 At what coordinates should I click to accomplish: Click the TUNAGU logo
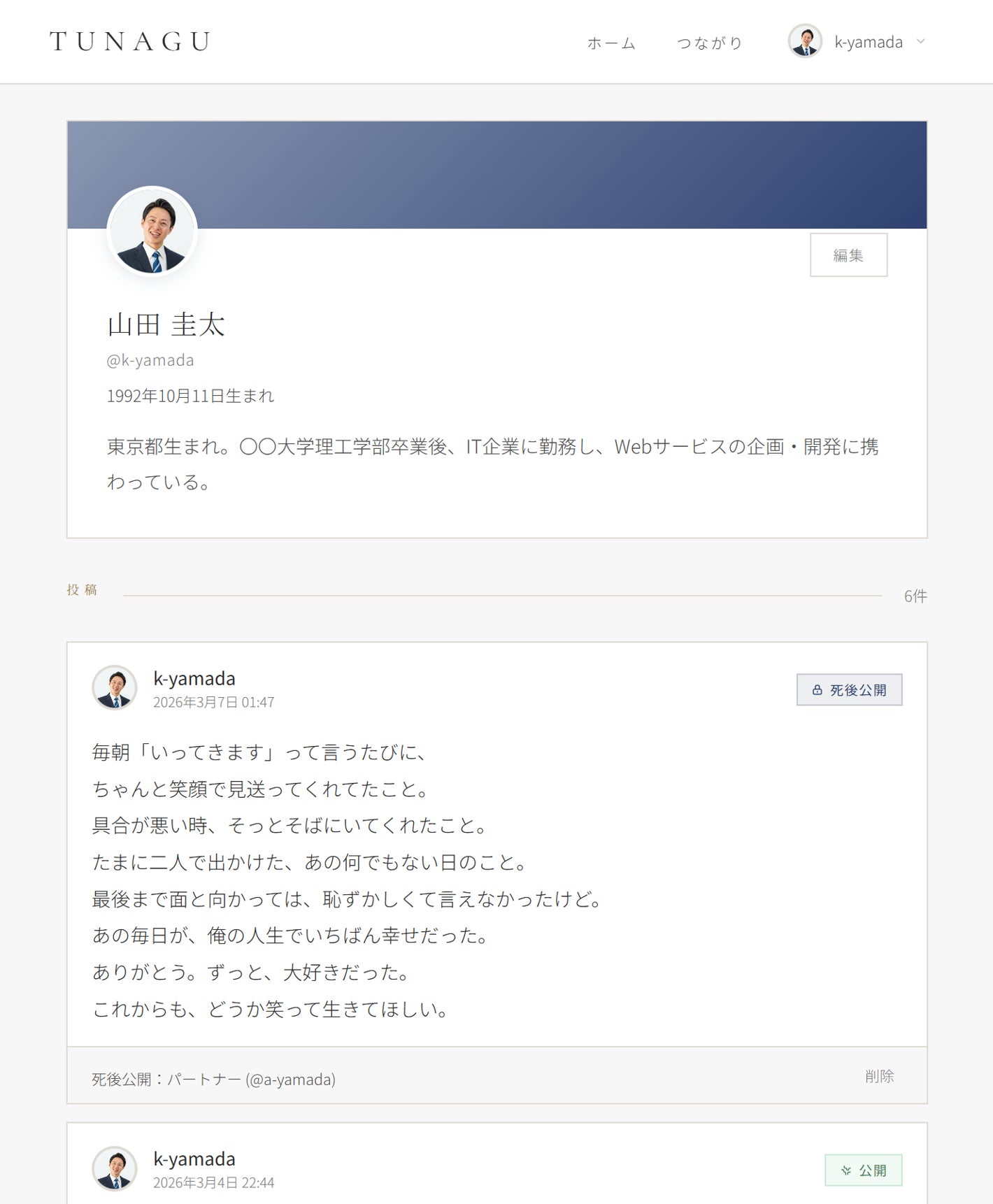130,42
